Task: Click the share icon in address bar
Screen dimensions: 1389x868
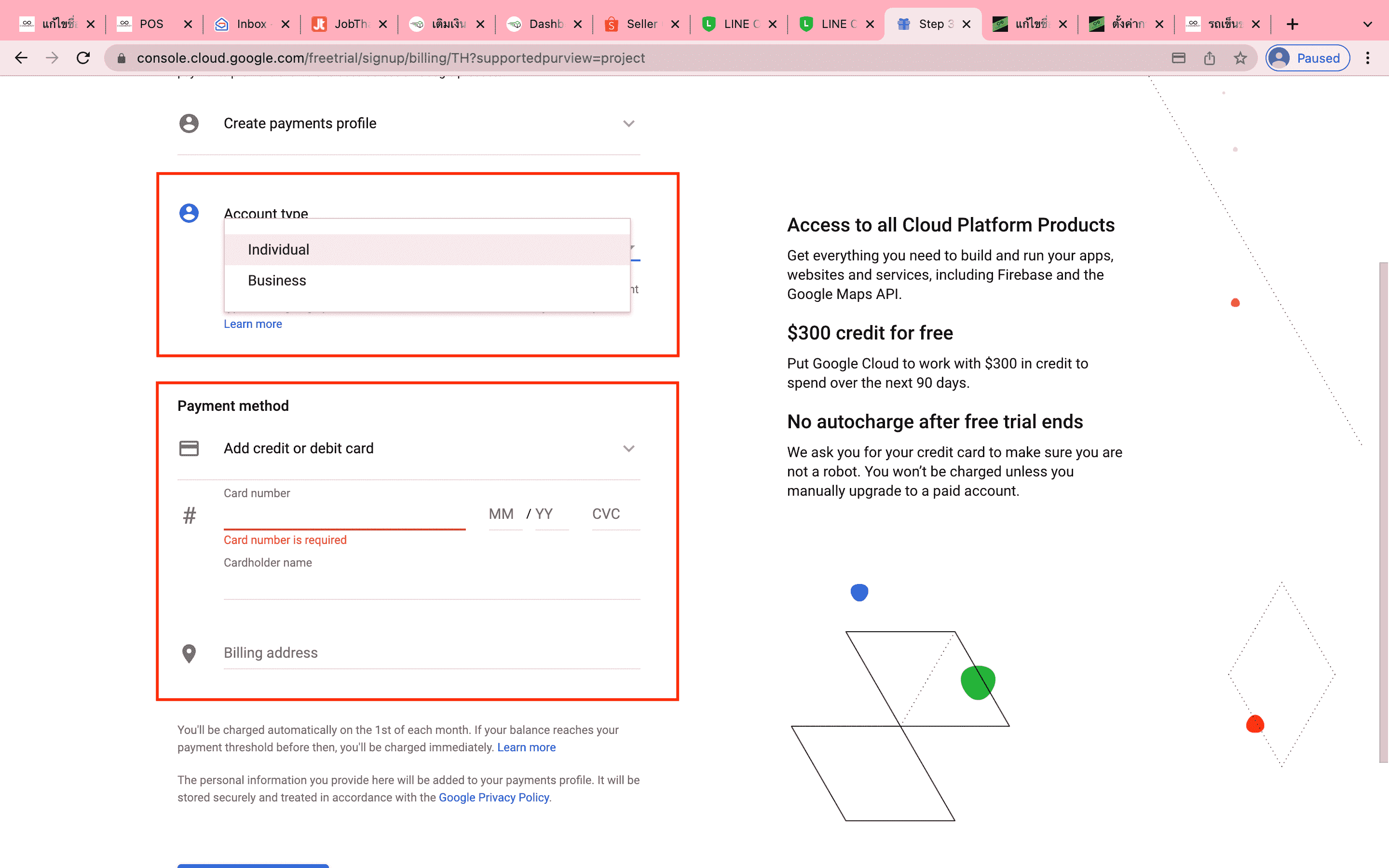Action: 1210,58
